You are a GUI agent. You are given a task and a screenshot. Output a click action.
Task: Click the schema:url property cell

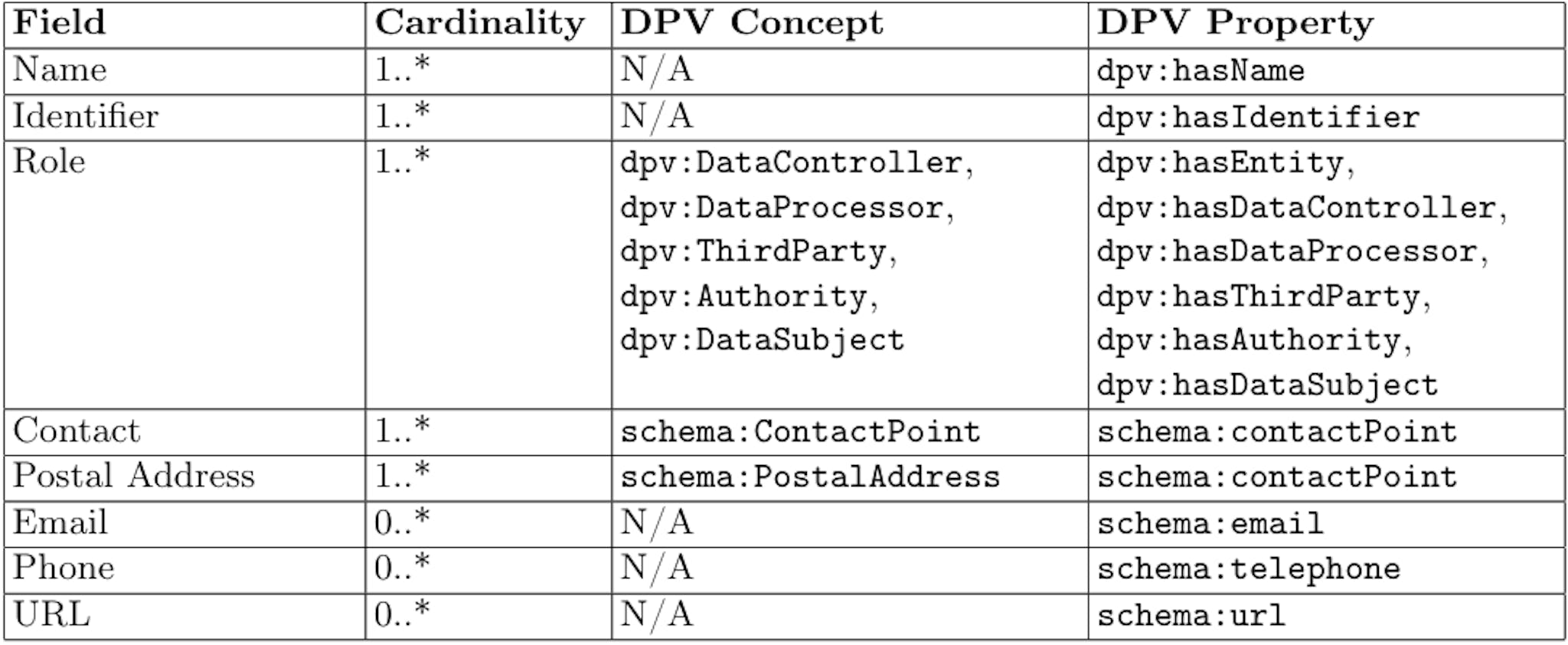coord(1191,616)
